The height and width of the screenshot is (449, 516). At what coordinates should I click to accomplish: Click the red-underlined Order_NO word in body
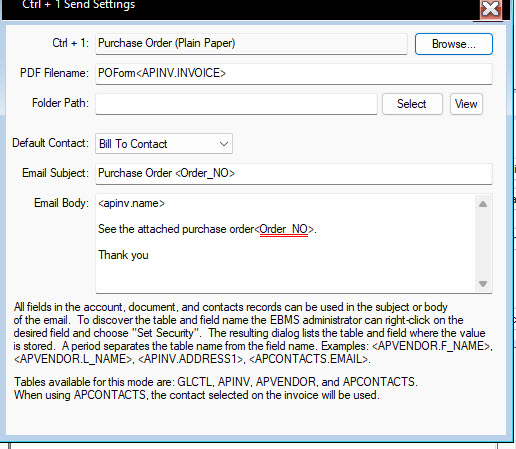(x=284, y=229)
